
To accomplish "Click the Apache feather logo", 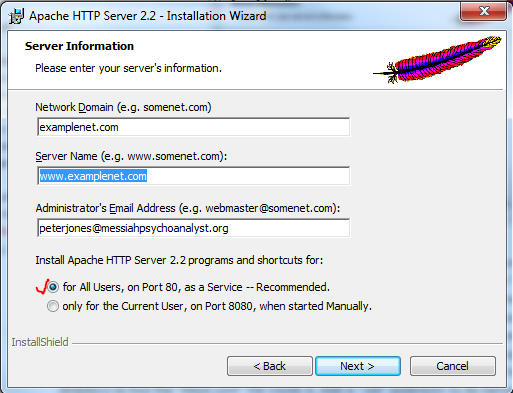I will tap(437, 59).
